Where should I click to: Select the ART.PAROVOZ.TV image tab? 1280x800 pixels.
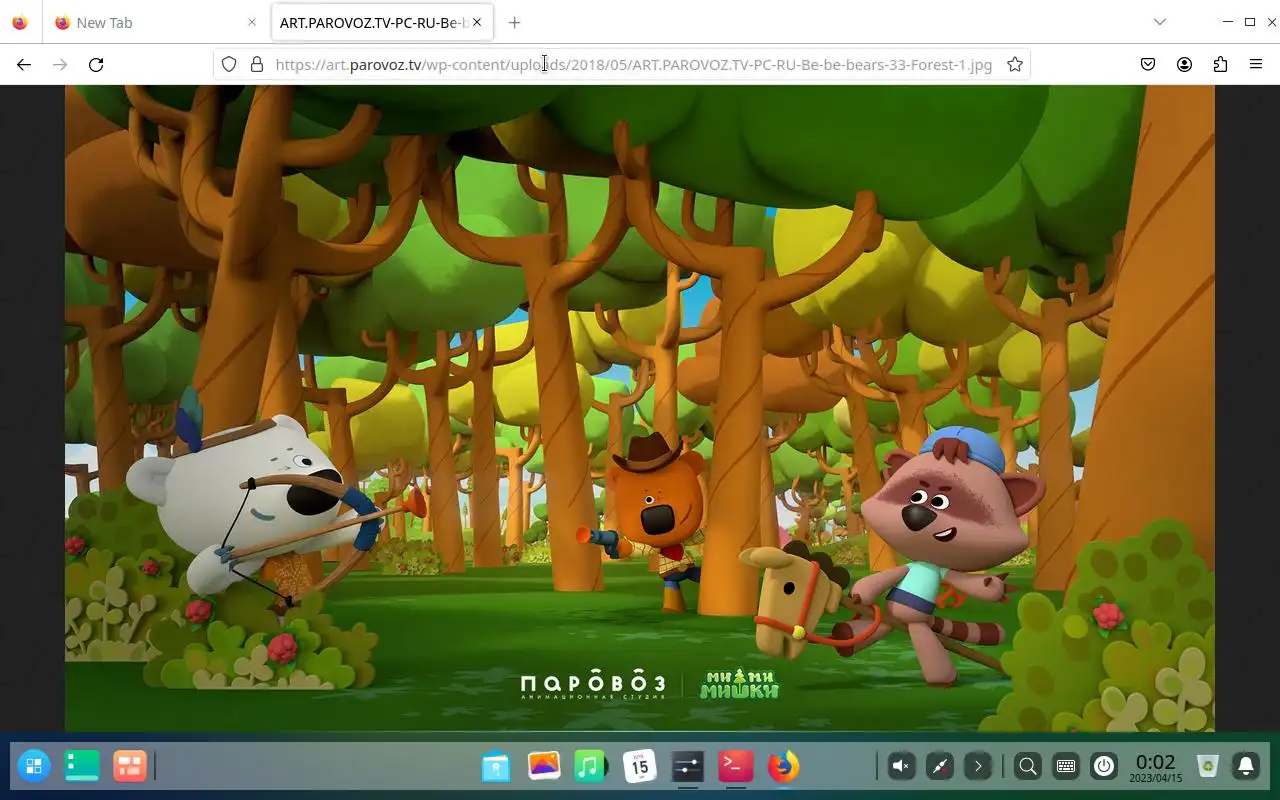click(381, 22)
